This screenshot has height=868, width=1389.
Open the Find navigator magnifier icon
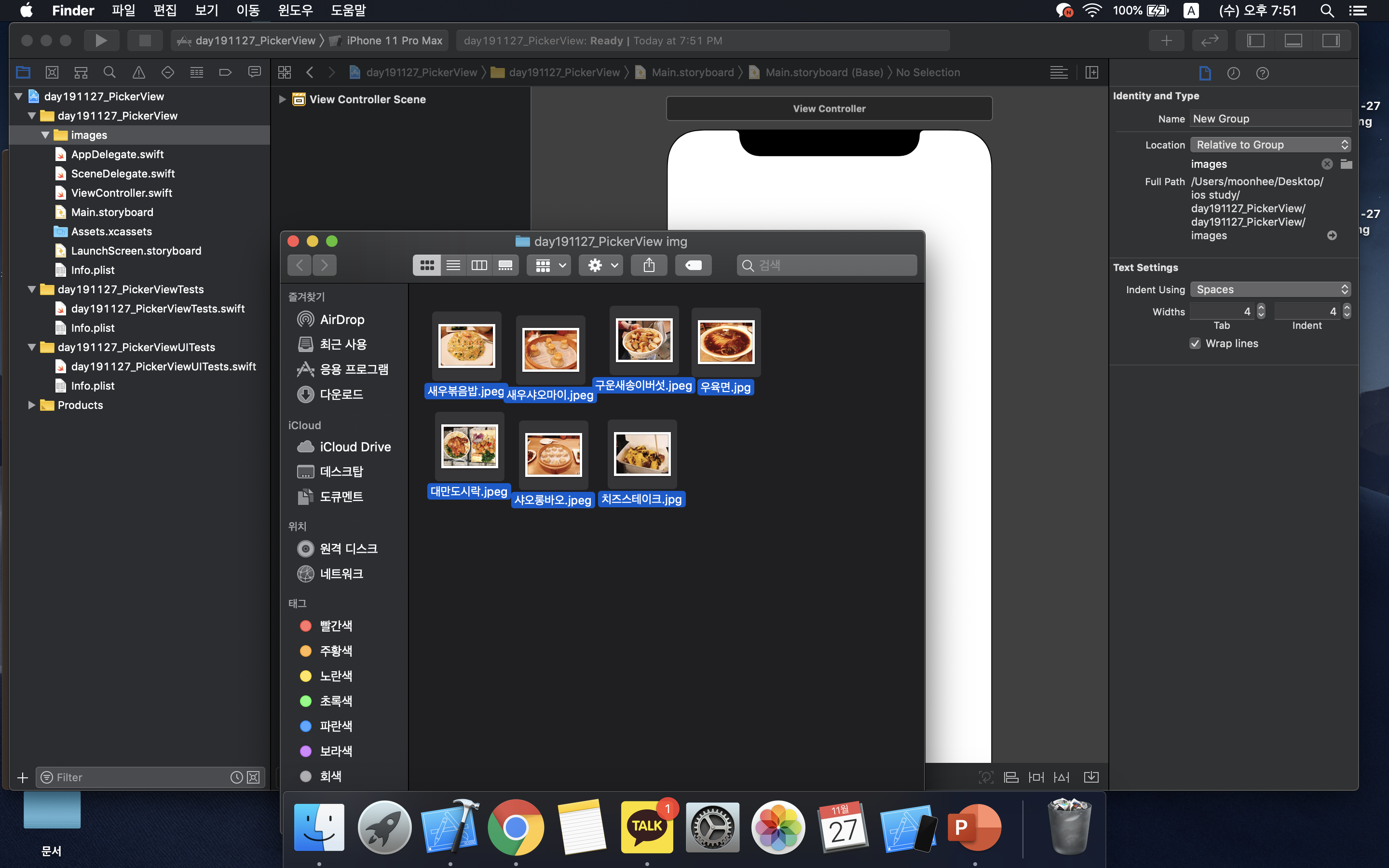coord(109,72)
